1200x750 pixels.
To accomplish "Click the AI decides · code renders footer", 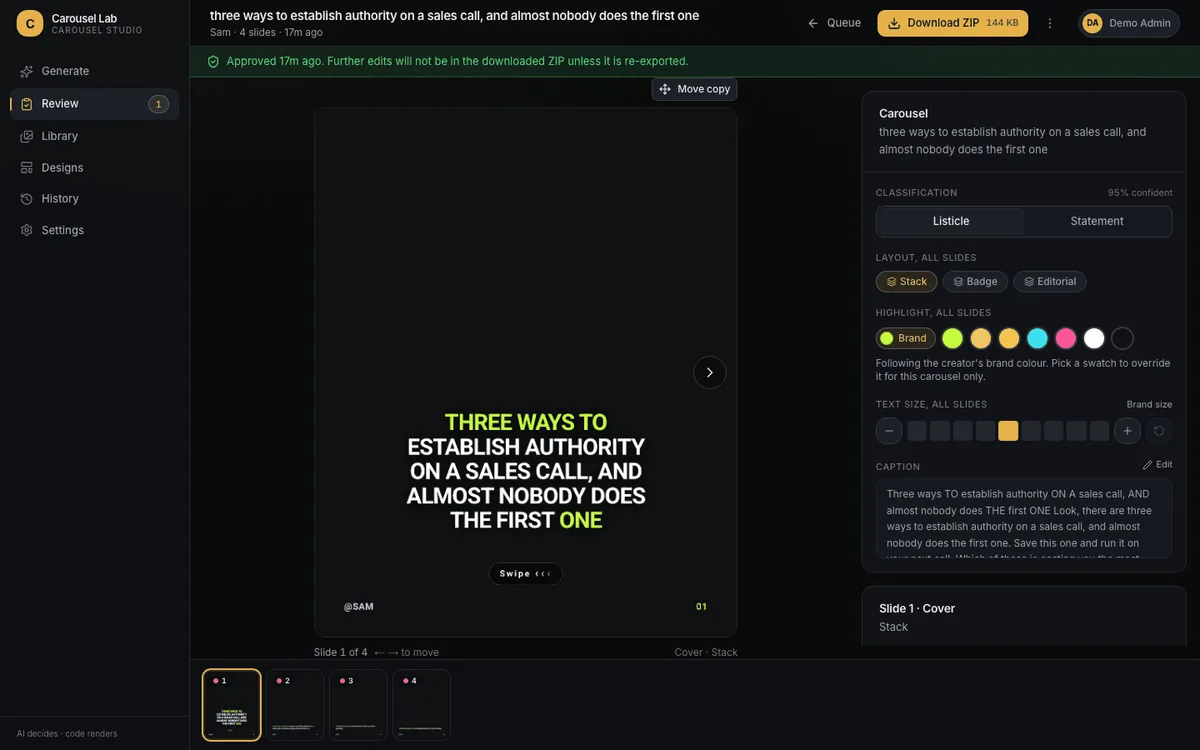I will [x=67, y=734].
